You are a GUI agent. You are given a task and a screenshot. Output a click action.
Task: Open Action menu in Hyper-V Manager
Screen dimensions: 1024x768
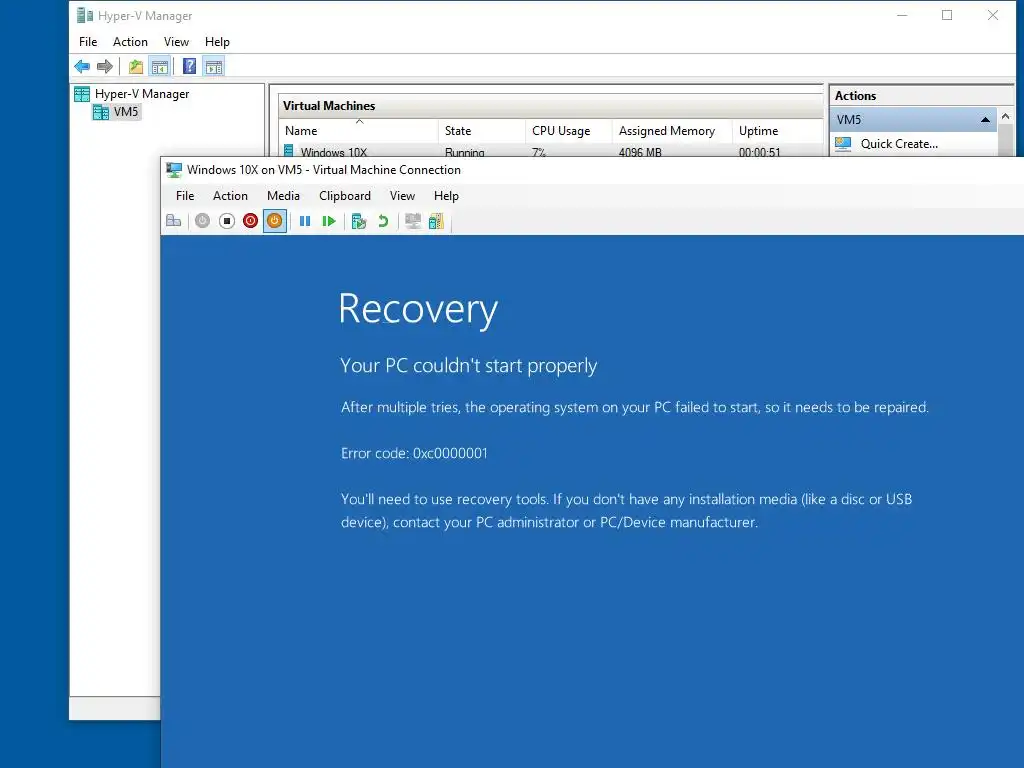(130, 42)
